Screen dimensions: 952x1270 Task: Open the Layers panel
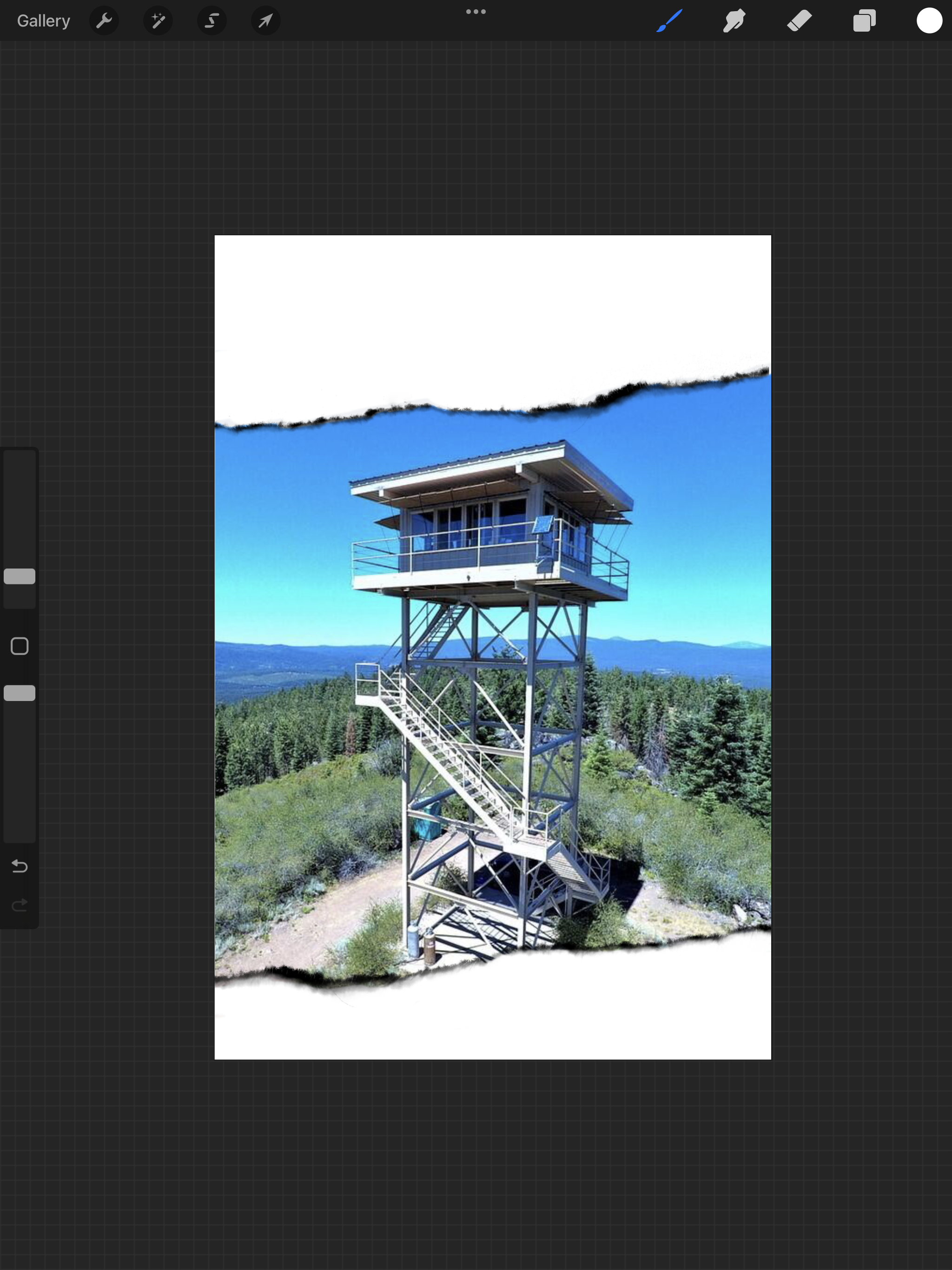pyautogui.click(x=864, y=21)
